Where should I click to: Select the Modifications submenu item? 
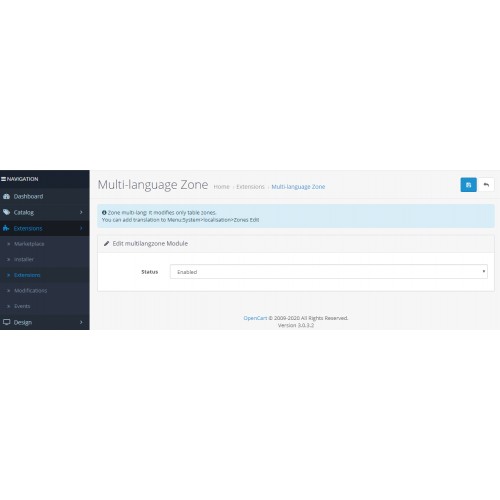pos(30,290)
